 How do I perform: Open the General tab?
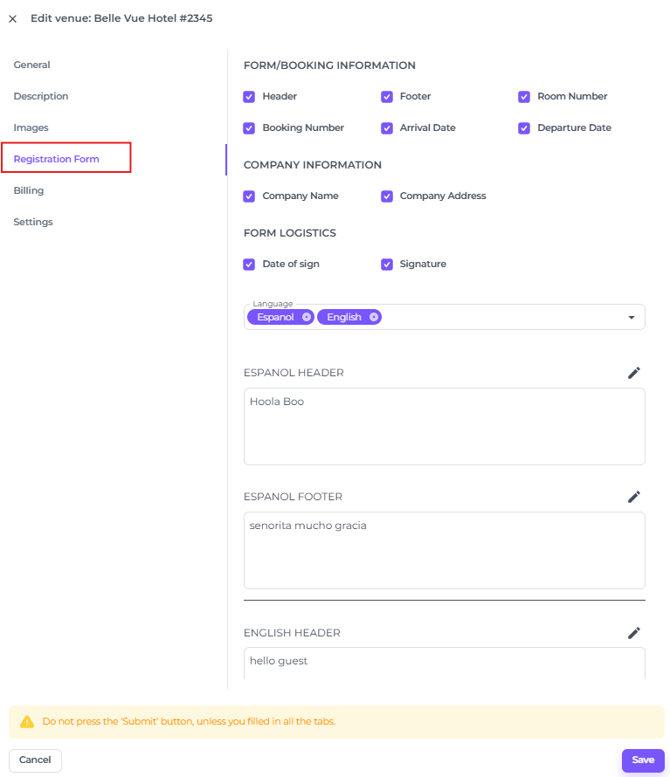(x=32, y=65)
